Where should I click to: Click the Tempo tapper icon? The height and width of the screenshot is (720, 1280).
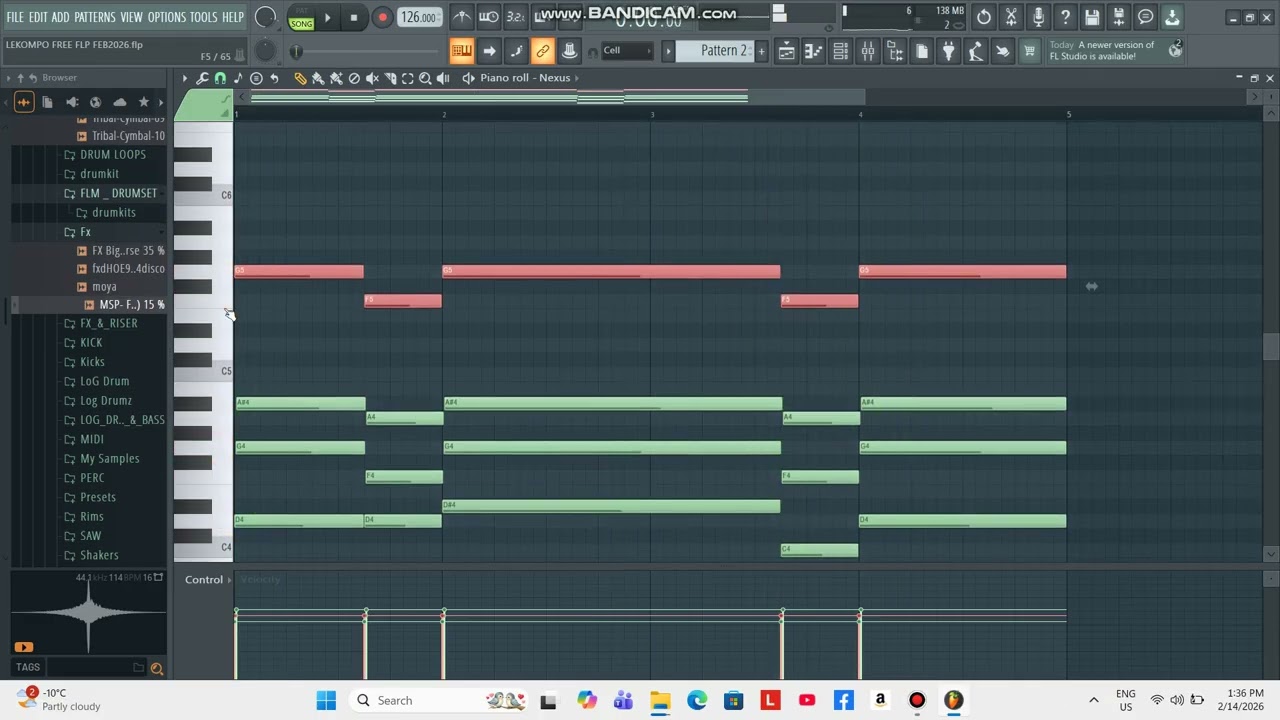click(x=976, y=51)
